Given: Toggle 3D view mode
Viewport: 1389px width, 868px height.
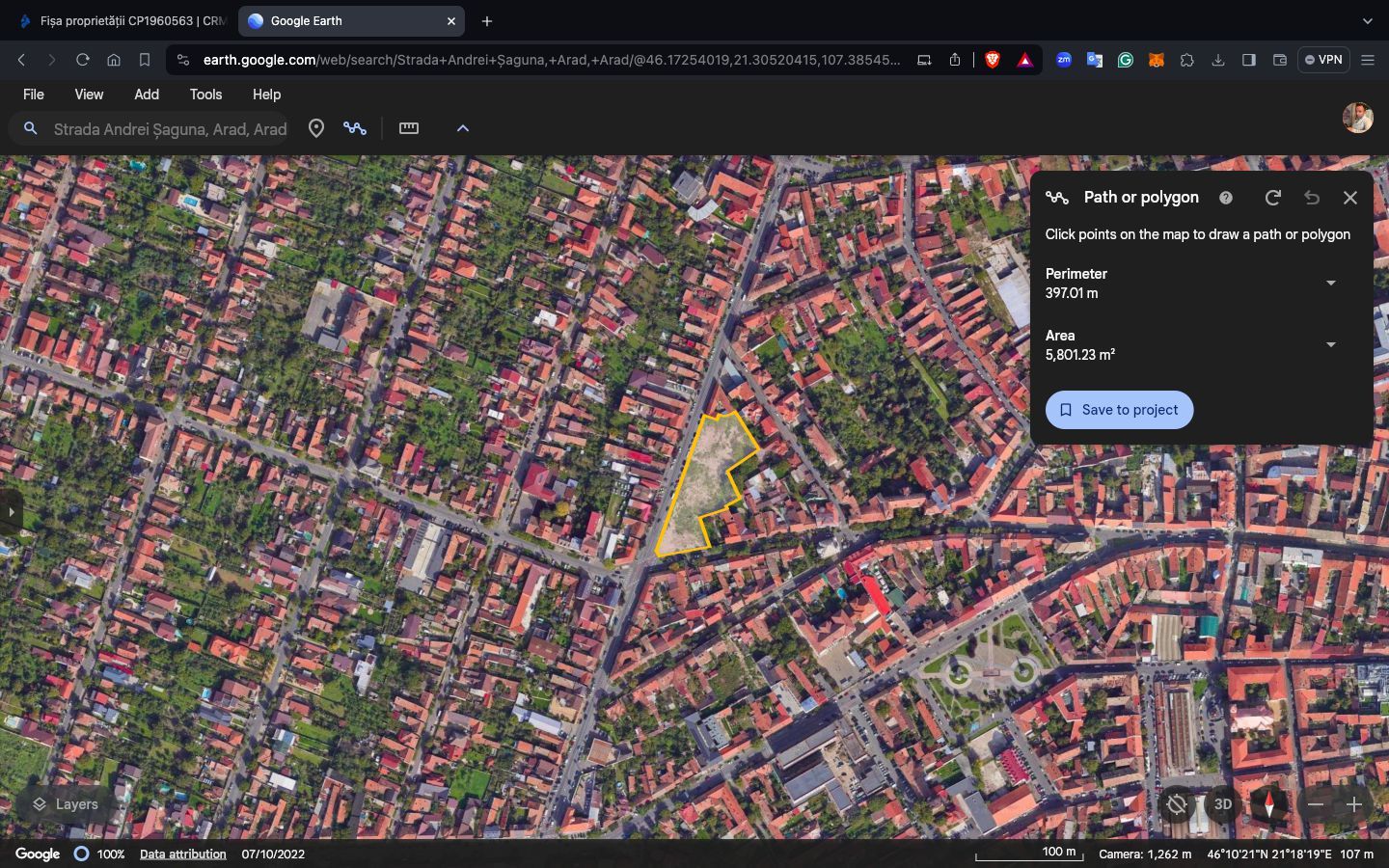Looking at the screenshot, I should pos(1223,804).
